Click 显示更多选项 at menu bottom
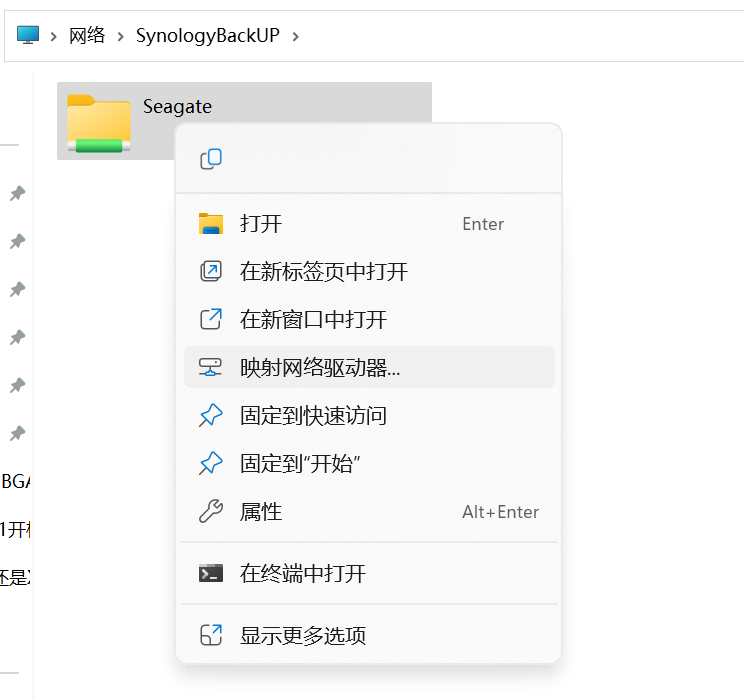Screen dimensions: 744x699 (369, 635)
